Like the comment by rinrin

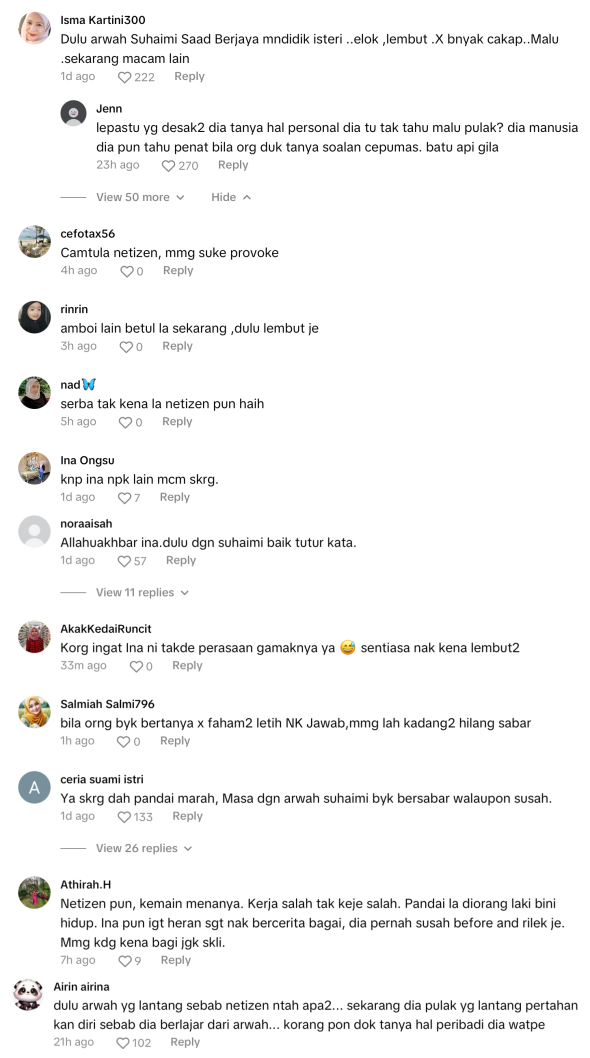(x=126, y=347)
